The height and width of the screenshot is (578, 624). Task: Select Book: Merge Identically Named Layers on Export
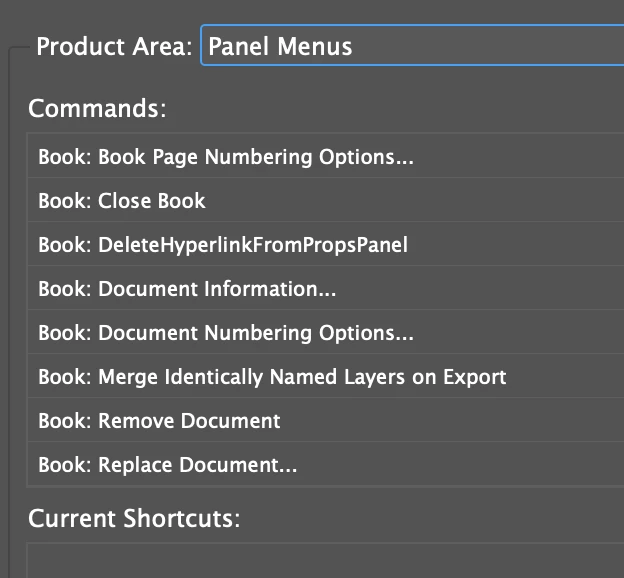tap(326, 376)
